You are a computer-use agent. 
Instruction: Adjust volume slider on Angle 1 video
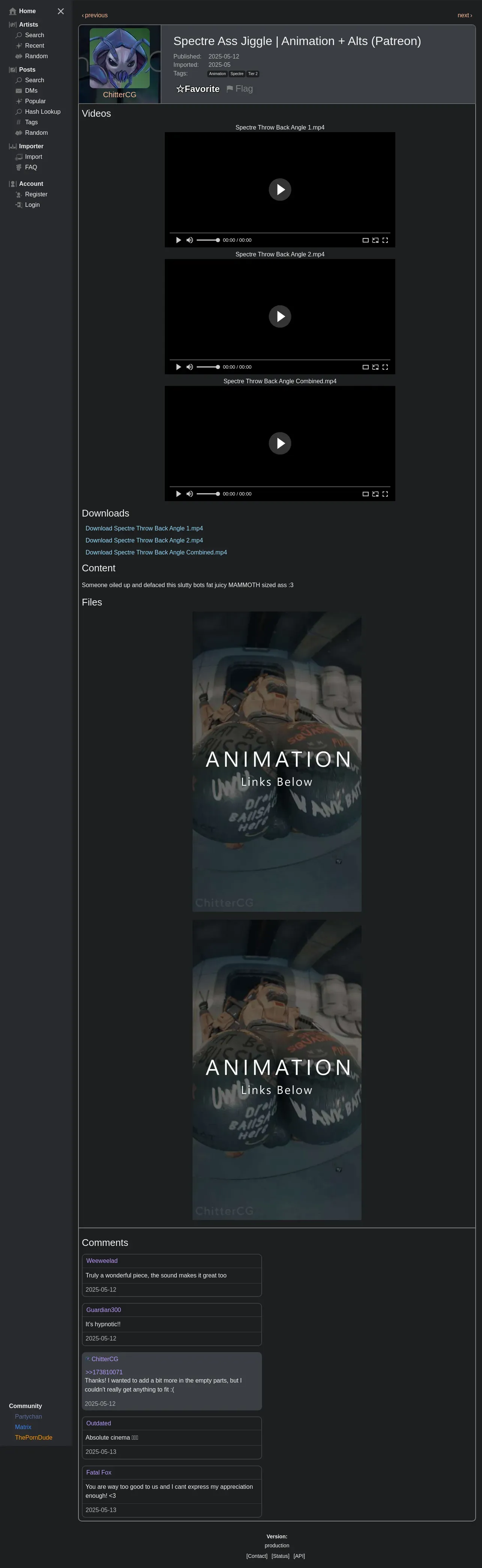coord(208,240)
